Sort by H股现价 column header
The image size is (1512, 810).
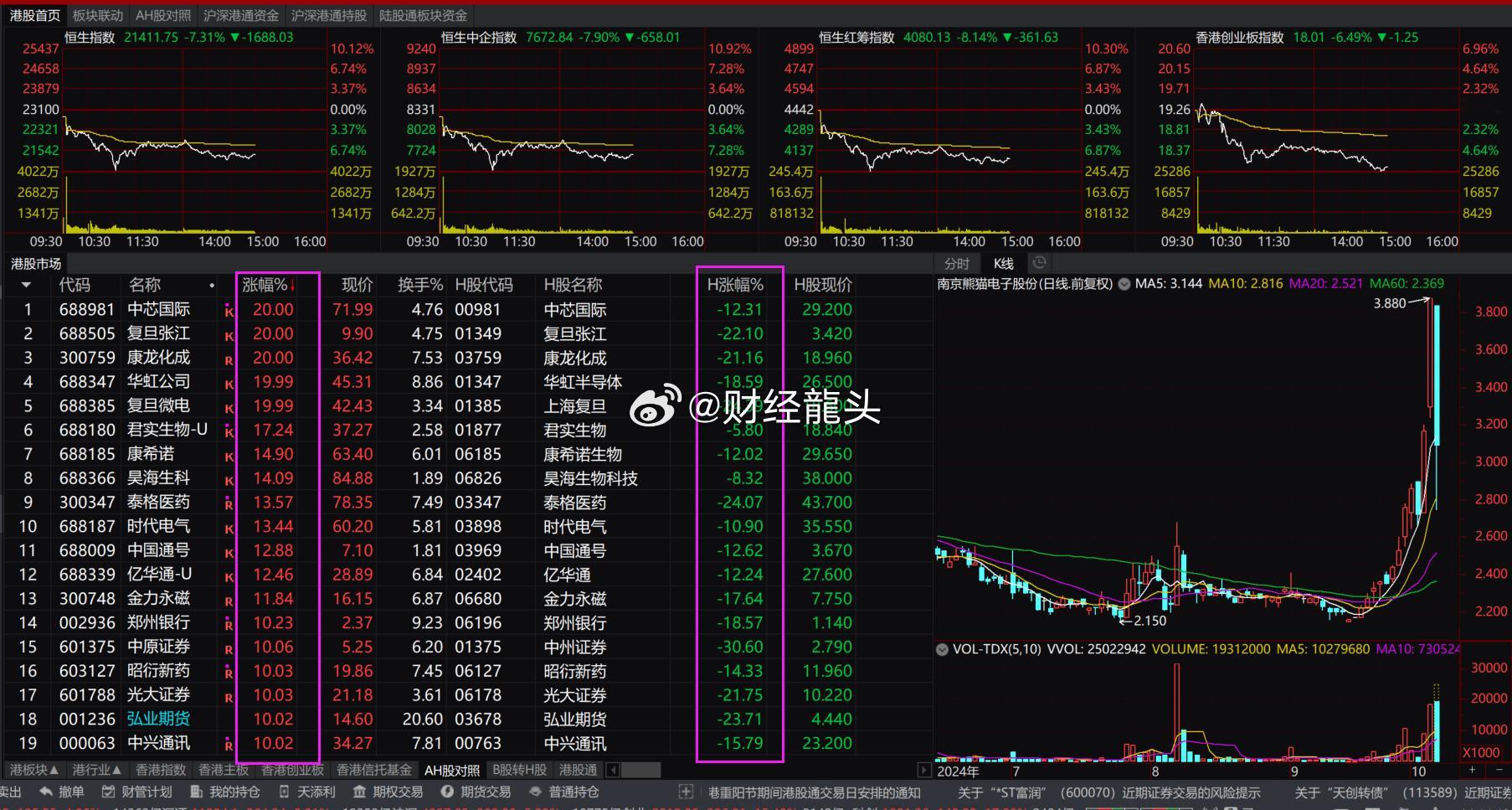823,285
